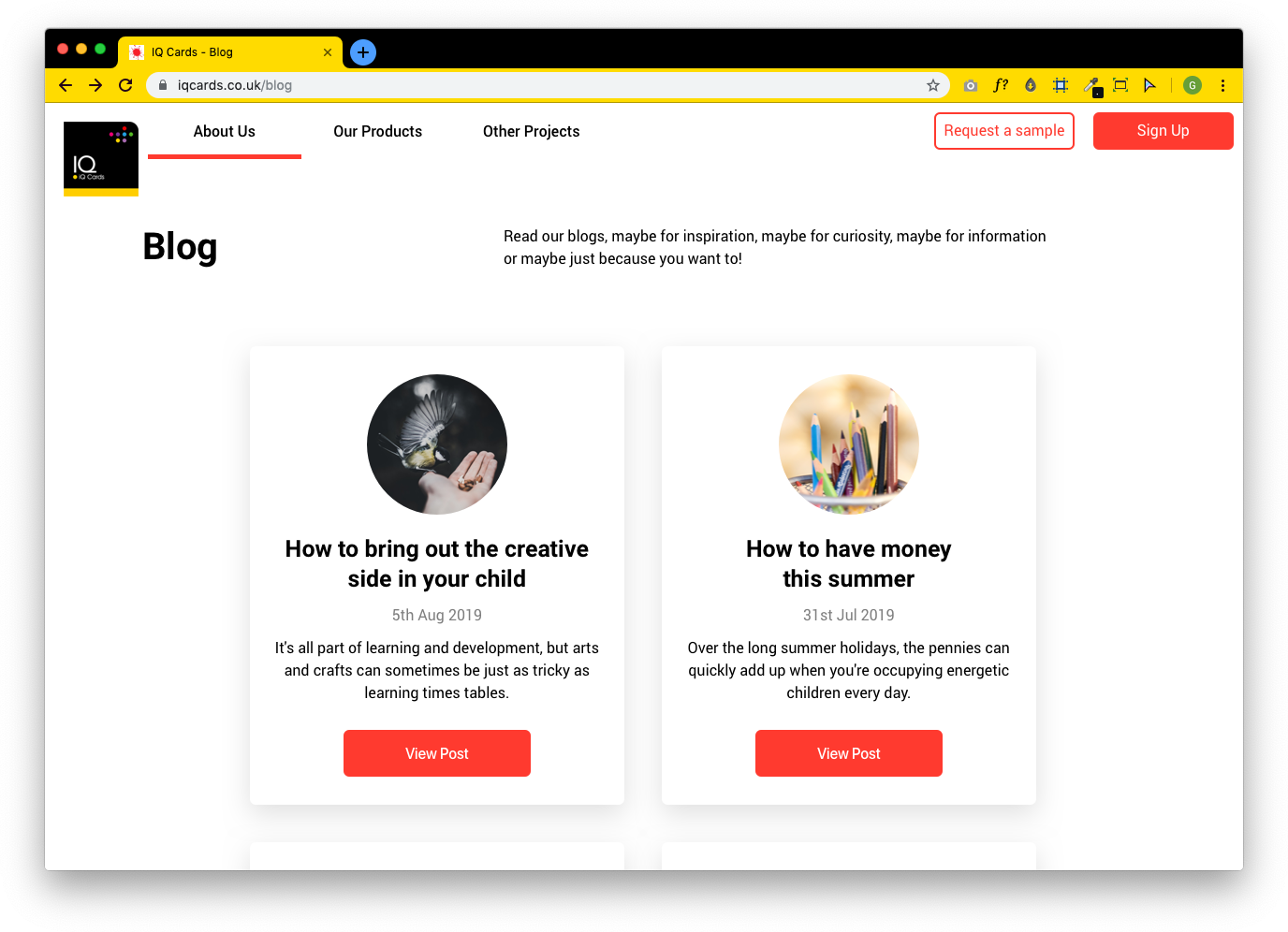Activate the eyedropper color picker extension
1288x932 pixels.
1090,85
